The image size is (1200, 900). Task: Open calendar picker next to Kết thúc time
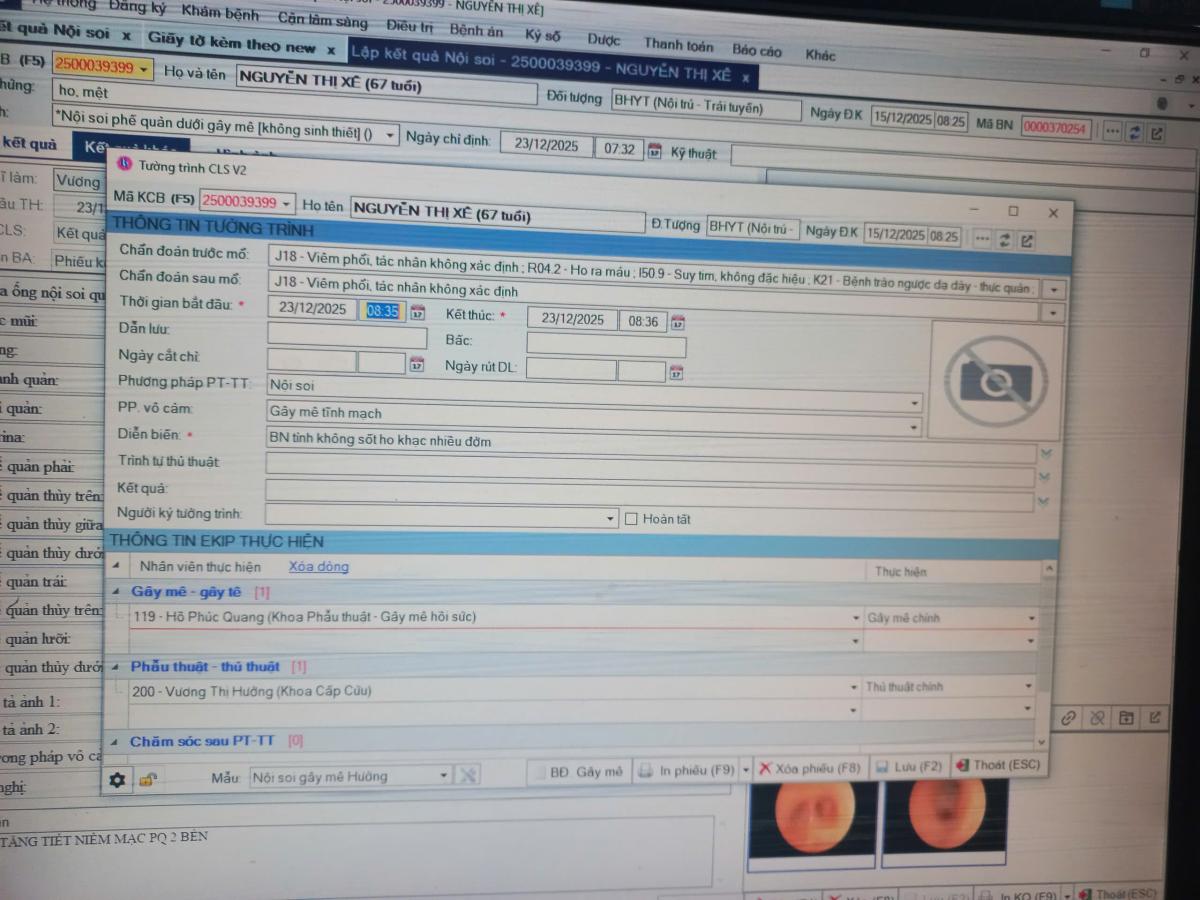tap(678, 322)
